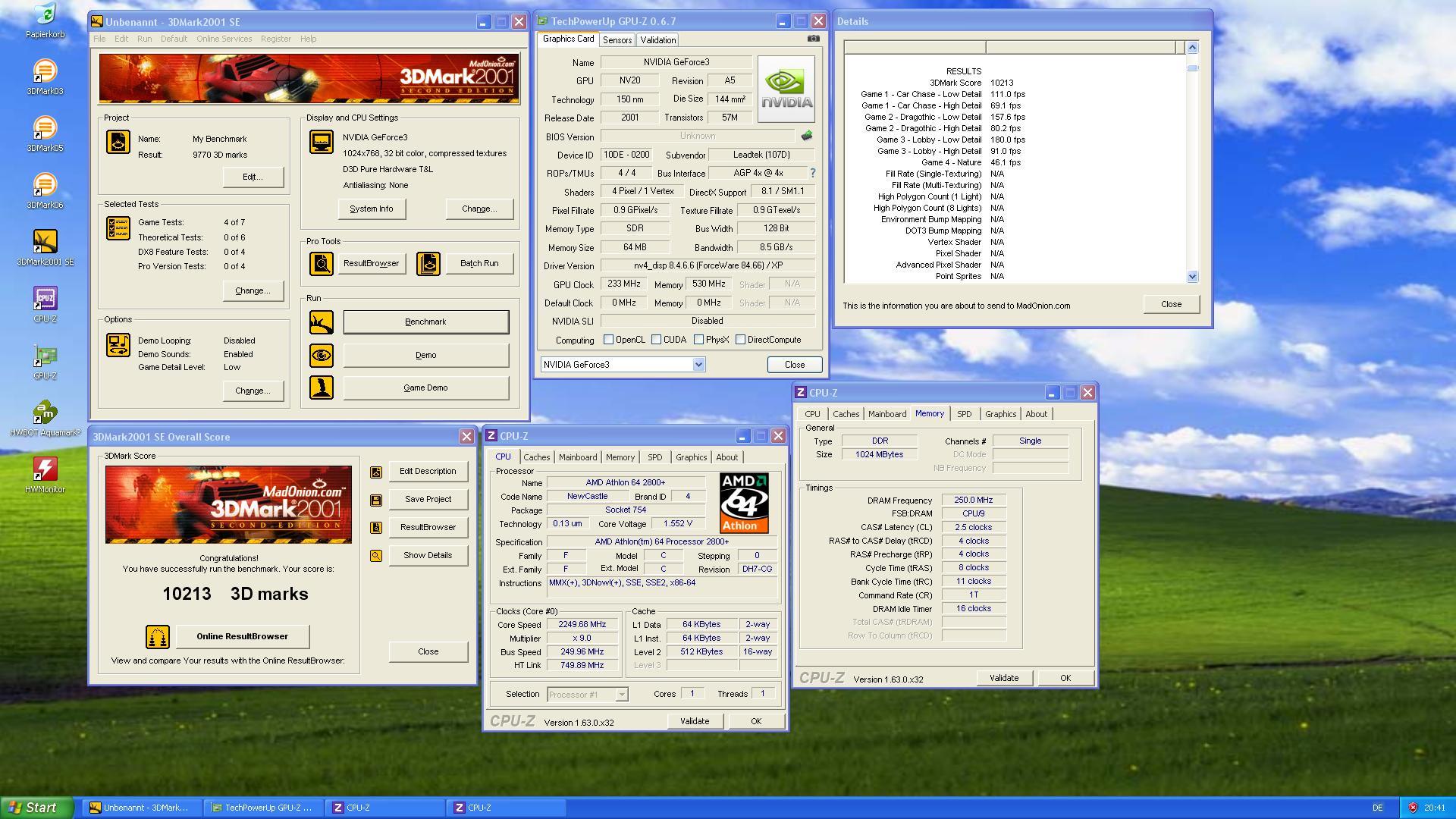
Task: Click the Demo eye icon
Action: (322, 355)
